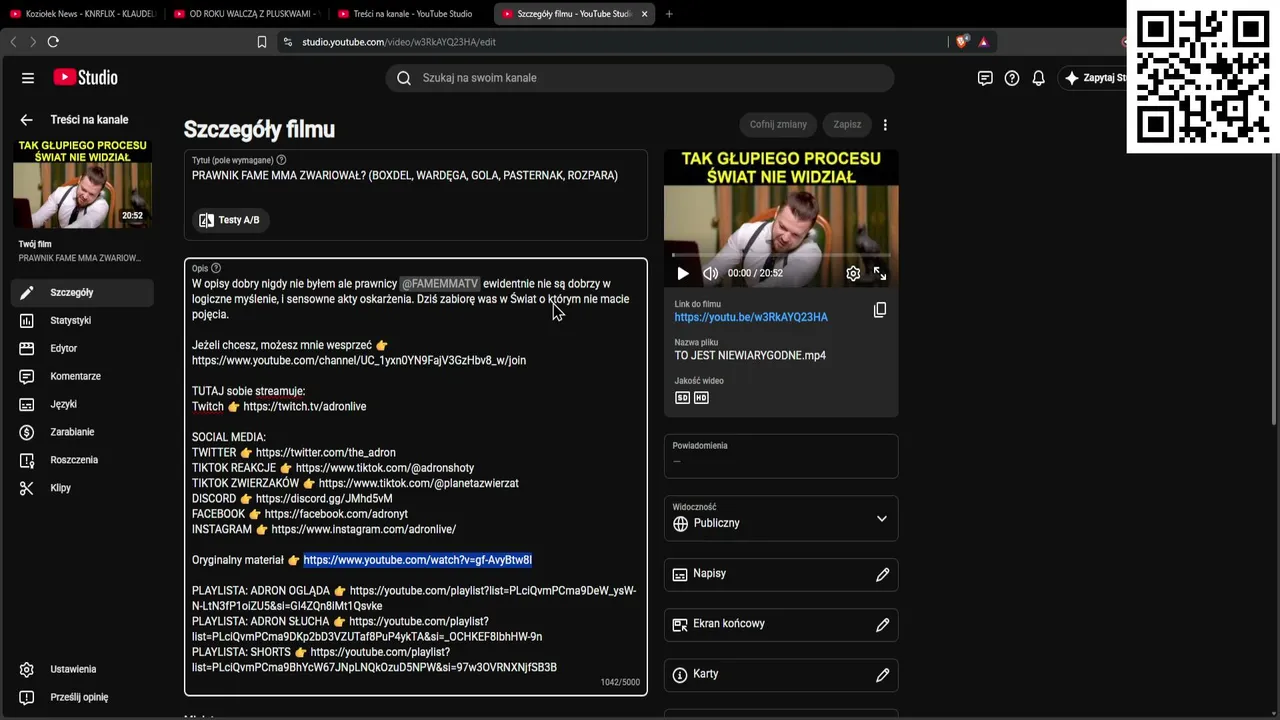The height and width of the screenshot is (720, 1280).
Task: Click the YouTube Studio logo
Action: [x=86, y=78]
